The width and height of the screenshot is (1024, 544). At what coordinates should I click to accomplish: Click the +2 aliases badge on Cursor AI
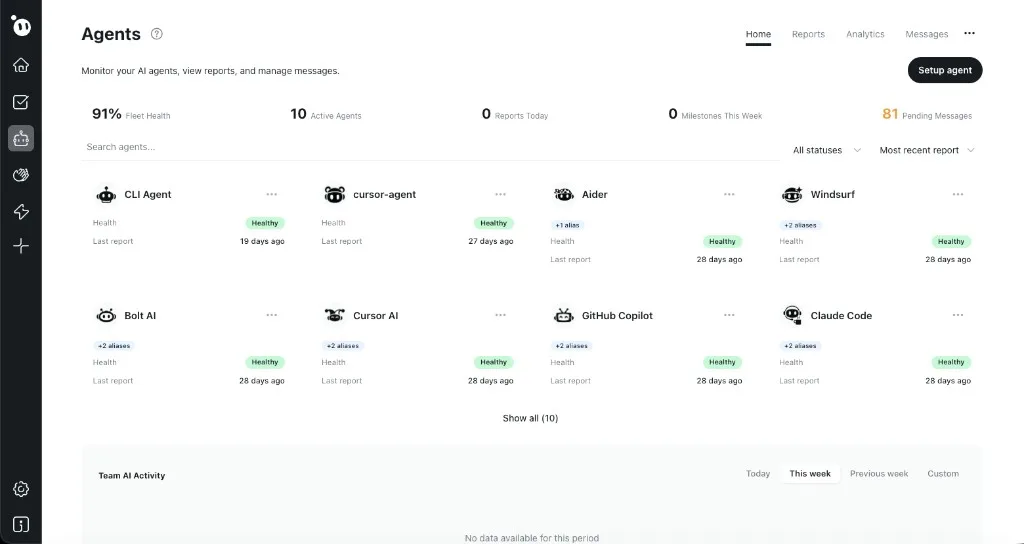[343, 346]
